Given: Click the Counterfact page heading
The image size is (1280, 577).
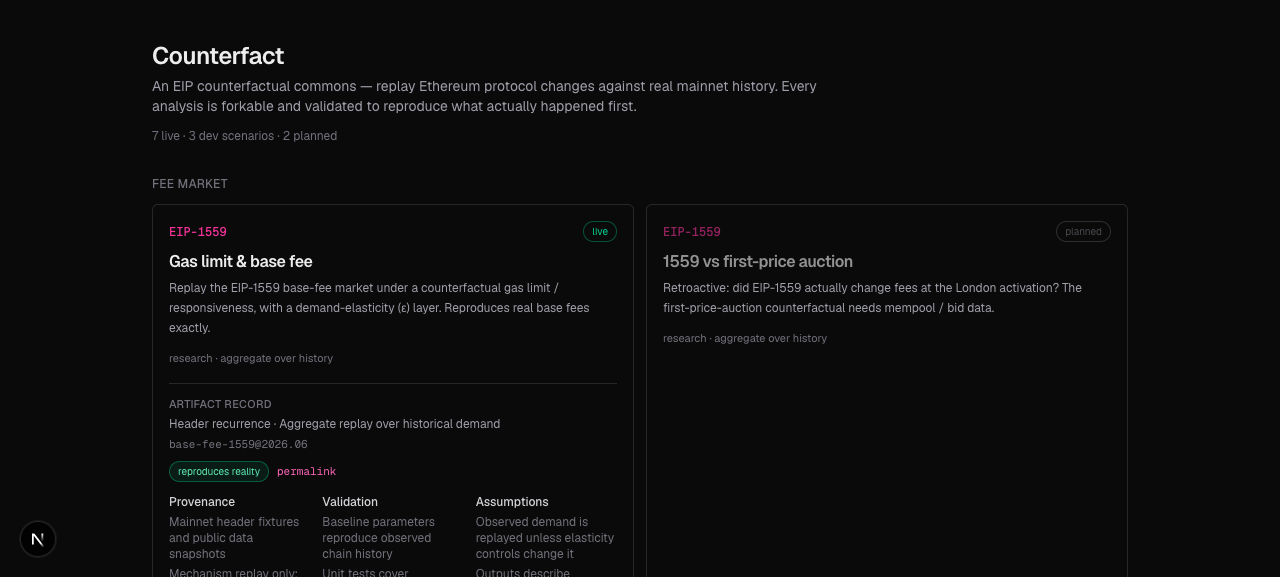Looking at the screenshot, I should point(218,56).
